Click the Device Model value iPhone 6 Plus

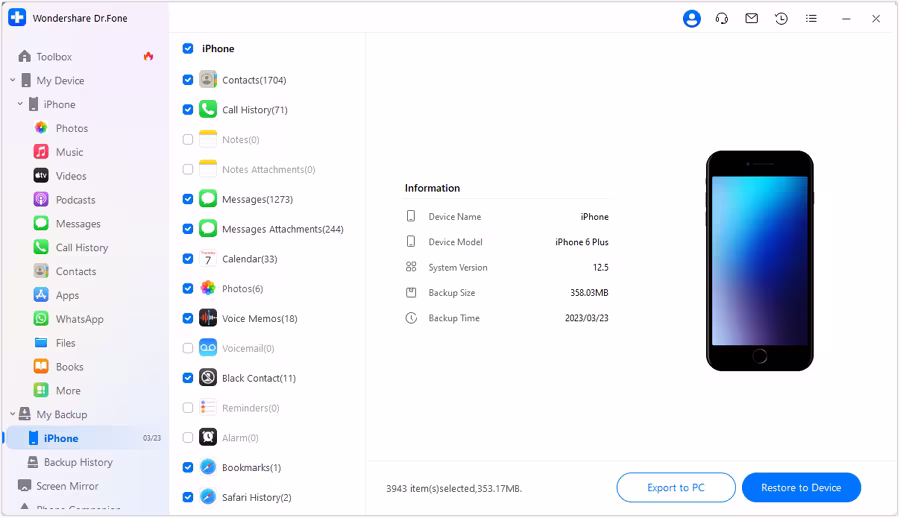581,242
